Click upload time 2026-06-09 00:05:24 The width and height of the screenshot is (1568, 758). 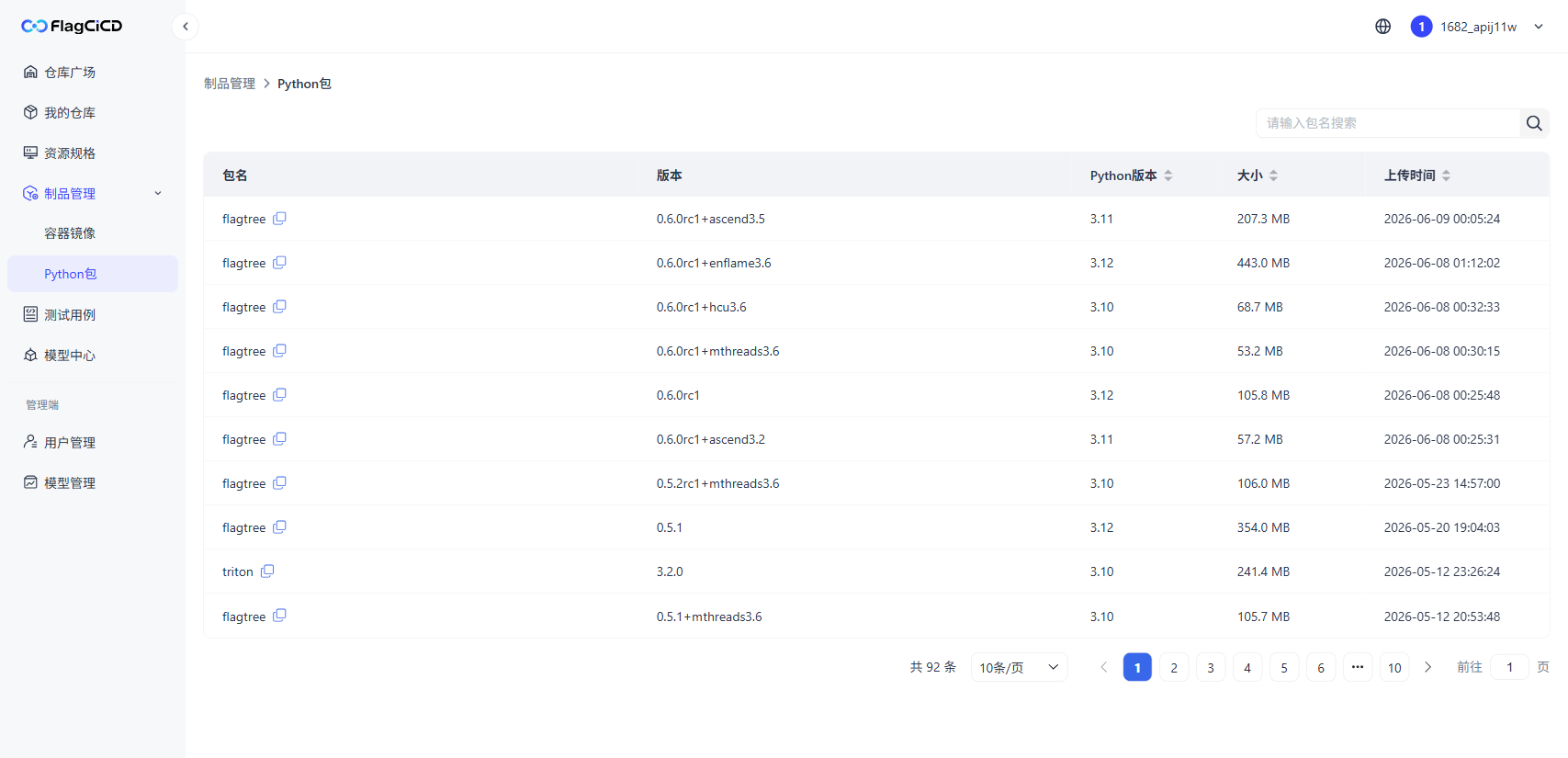tap(1442, 219)
